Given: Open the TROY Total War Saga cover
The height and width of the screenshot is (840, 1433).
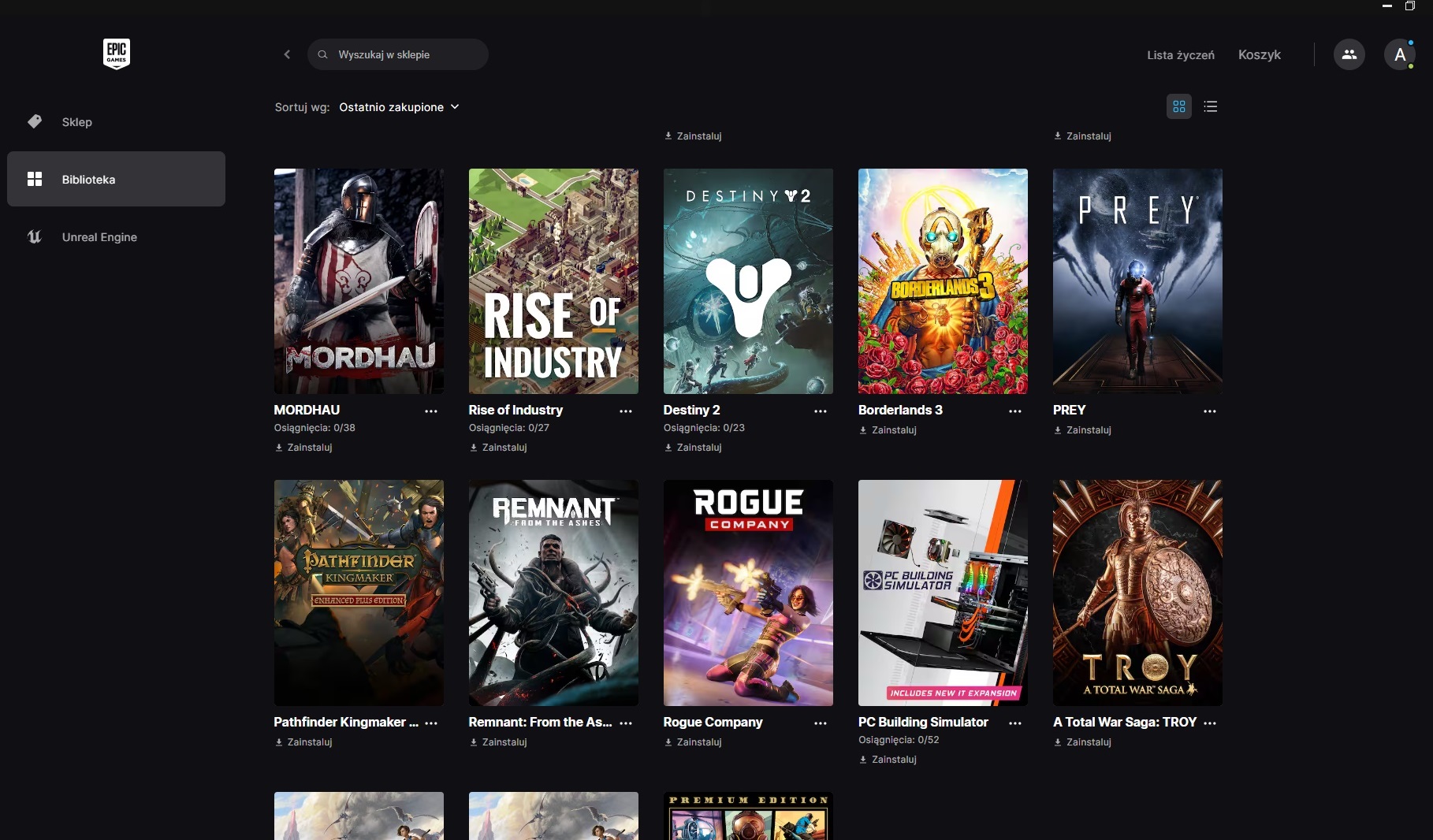Looking at the screenshot, I should click(1137, 593).
